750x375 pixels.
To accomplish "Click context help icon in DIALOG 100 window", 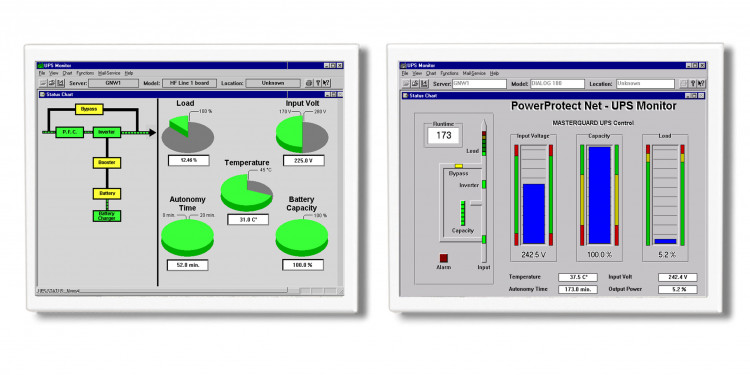I will (x=701, y=84).
